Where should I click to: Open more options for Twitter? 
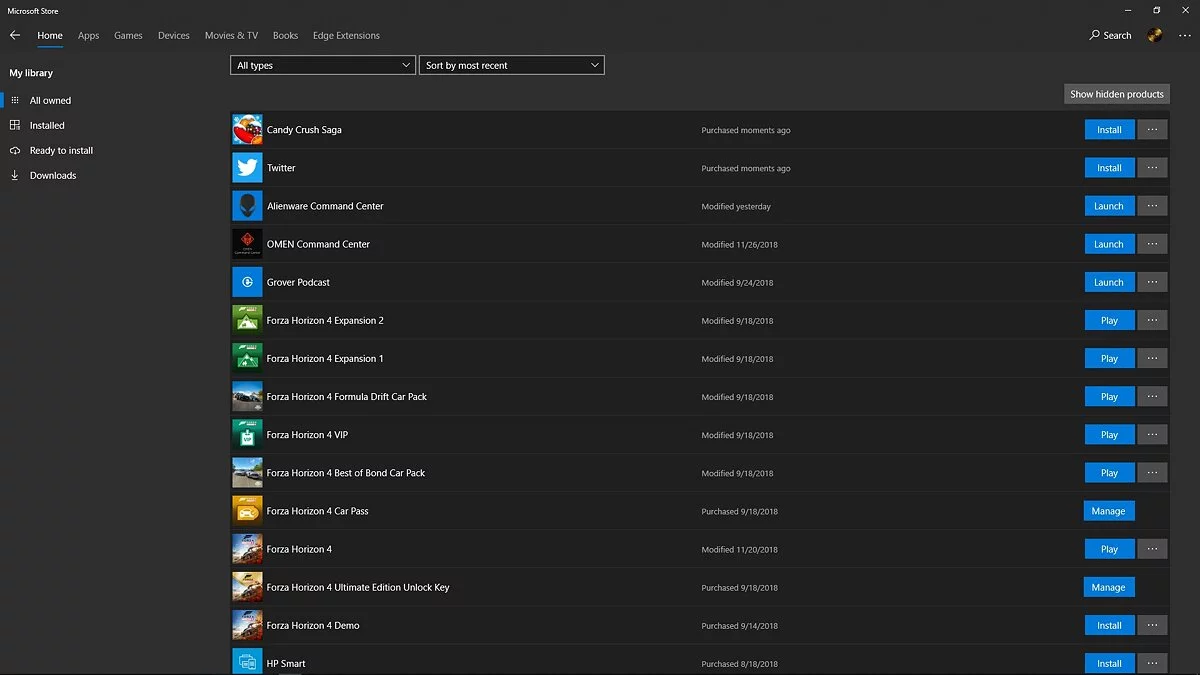pyautogui.click(x=1152, y=168)
